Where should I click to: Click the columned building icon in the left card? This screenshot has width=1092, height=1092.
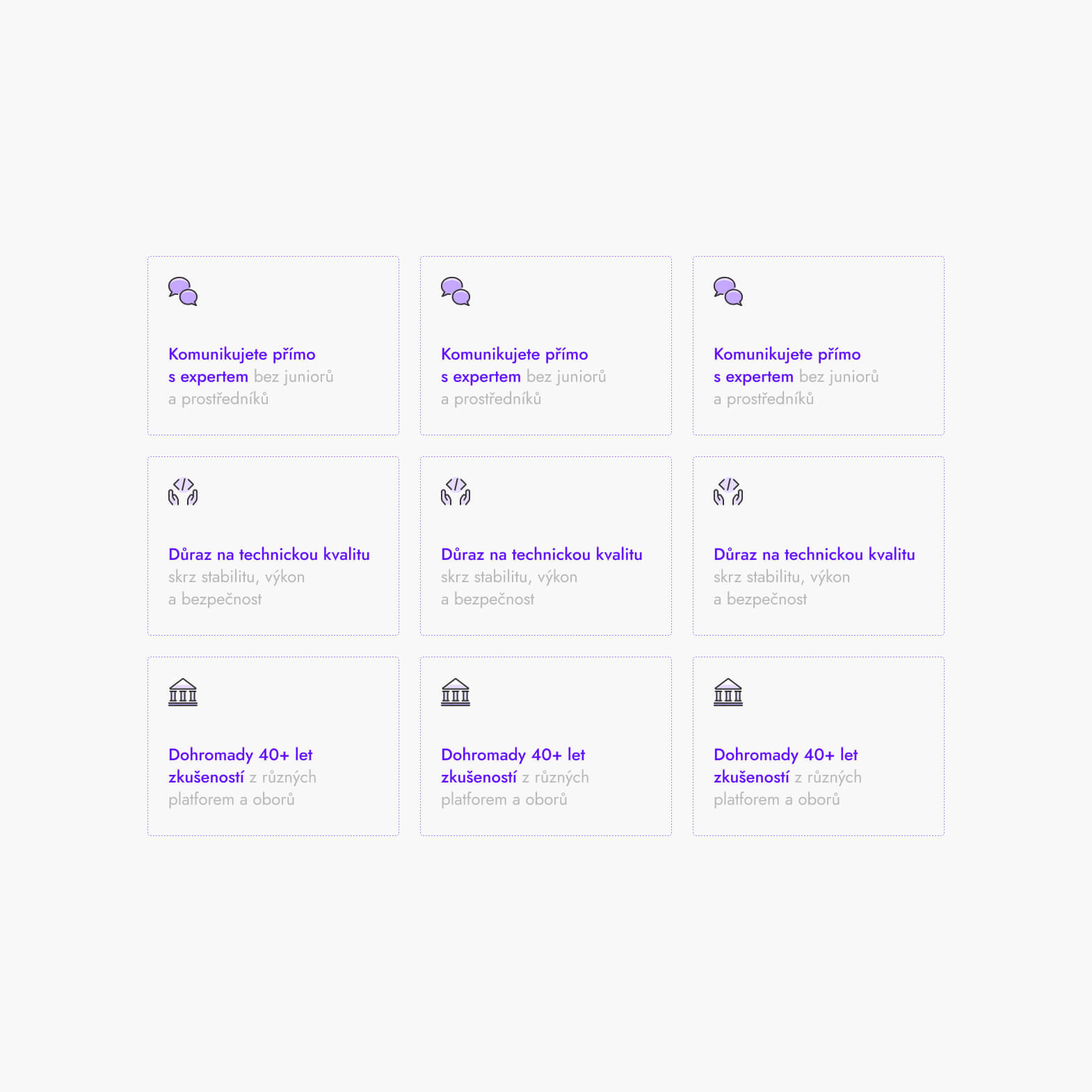[x=183, y=692]
